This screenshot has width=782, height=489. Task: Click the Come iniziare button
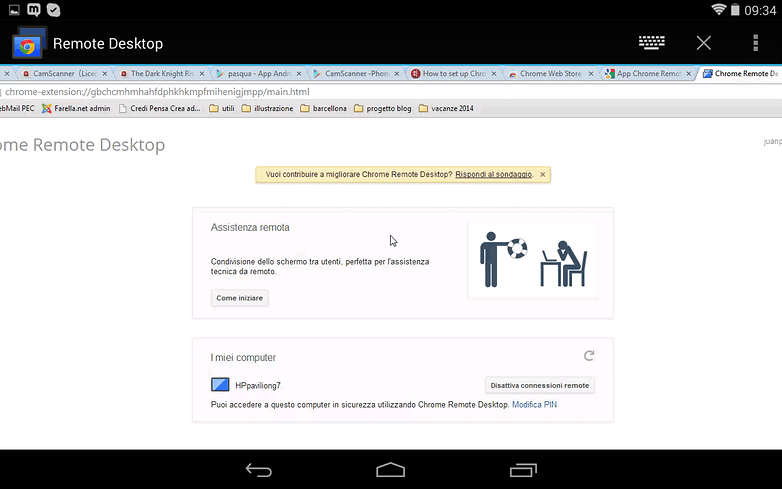pyautogui.click(x=239, y=298)
